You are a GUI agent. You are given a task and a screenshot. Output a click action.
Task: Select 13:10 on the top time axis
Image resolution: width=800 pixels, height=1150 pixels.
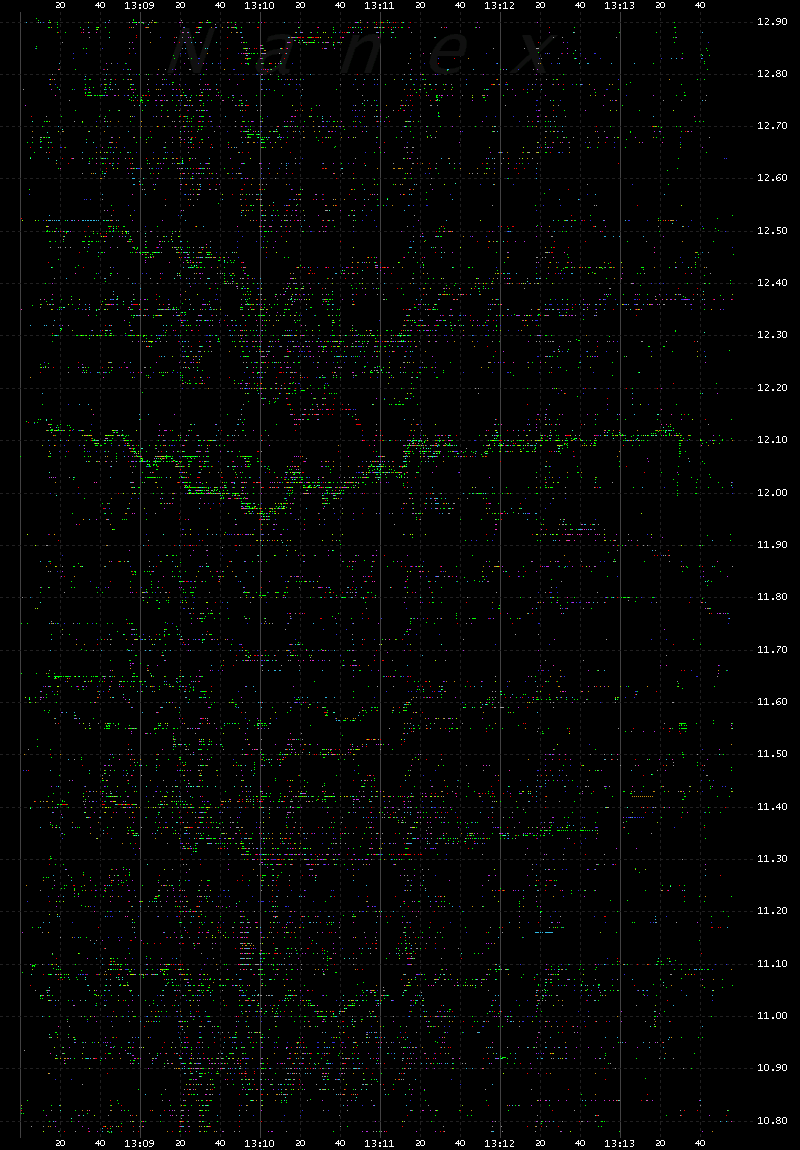260,5
